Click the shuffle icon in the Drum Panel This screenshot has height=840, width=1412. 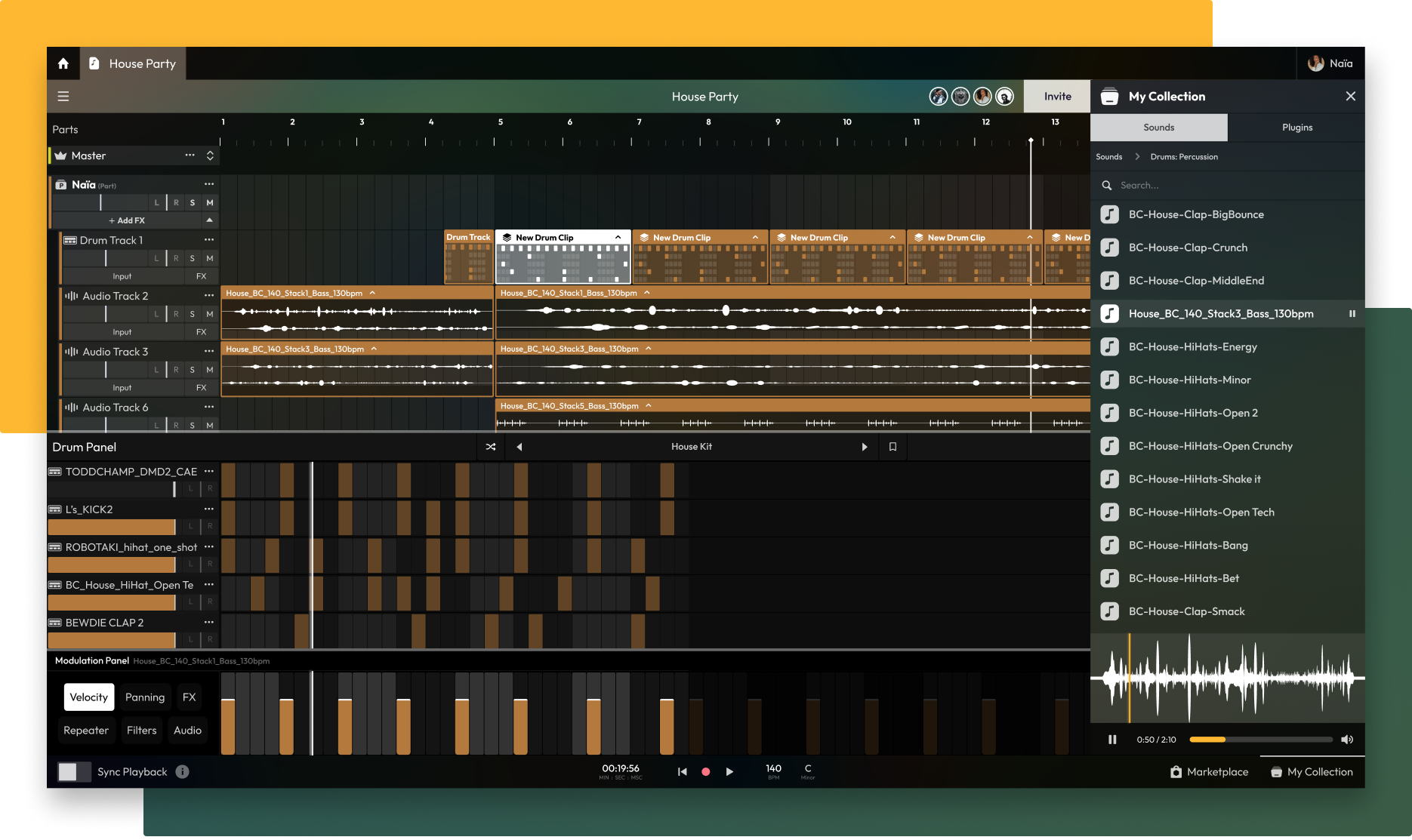491,447
